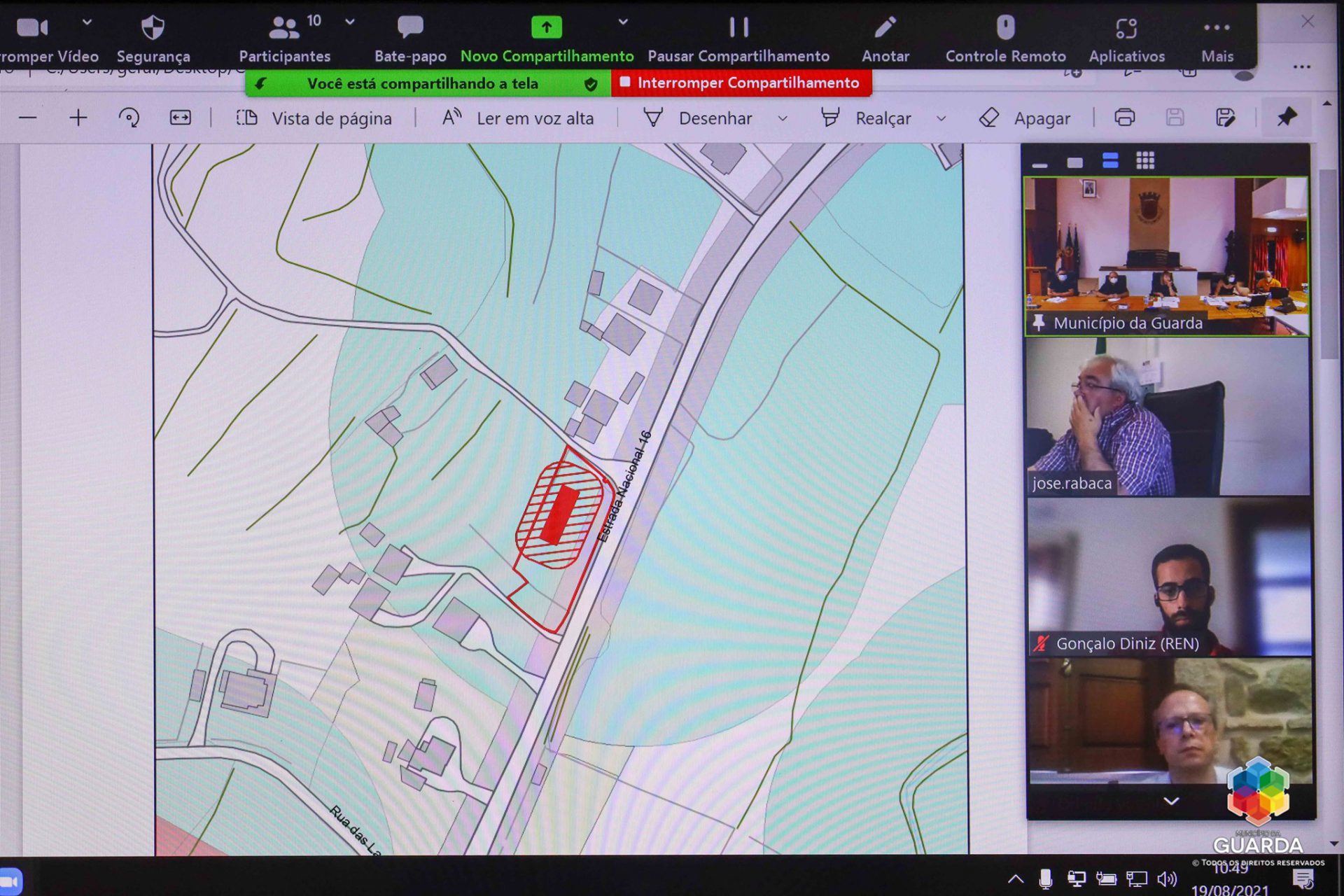
Task: Select jose.rabaca video thumbnail
Action: pyautogui.click(x=1168, y=416)
